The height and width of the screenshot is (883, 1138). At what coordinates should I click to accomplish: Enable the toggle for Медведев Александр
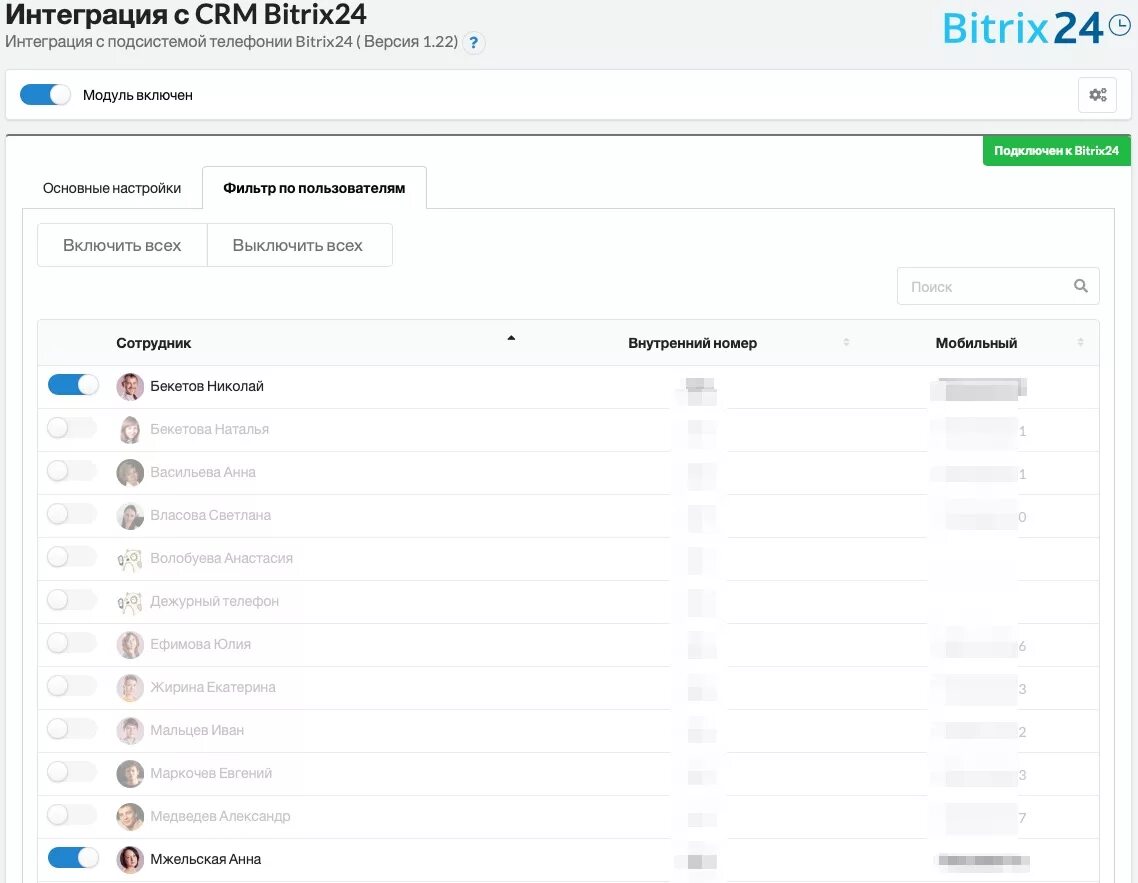(x=72, y=814)
